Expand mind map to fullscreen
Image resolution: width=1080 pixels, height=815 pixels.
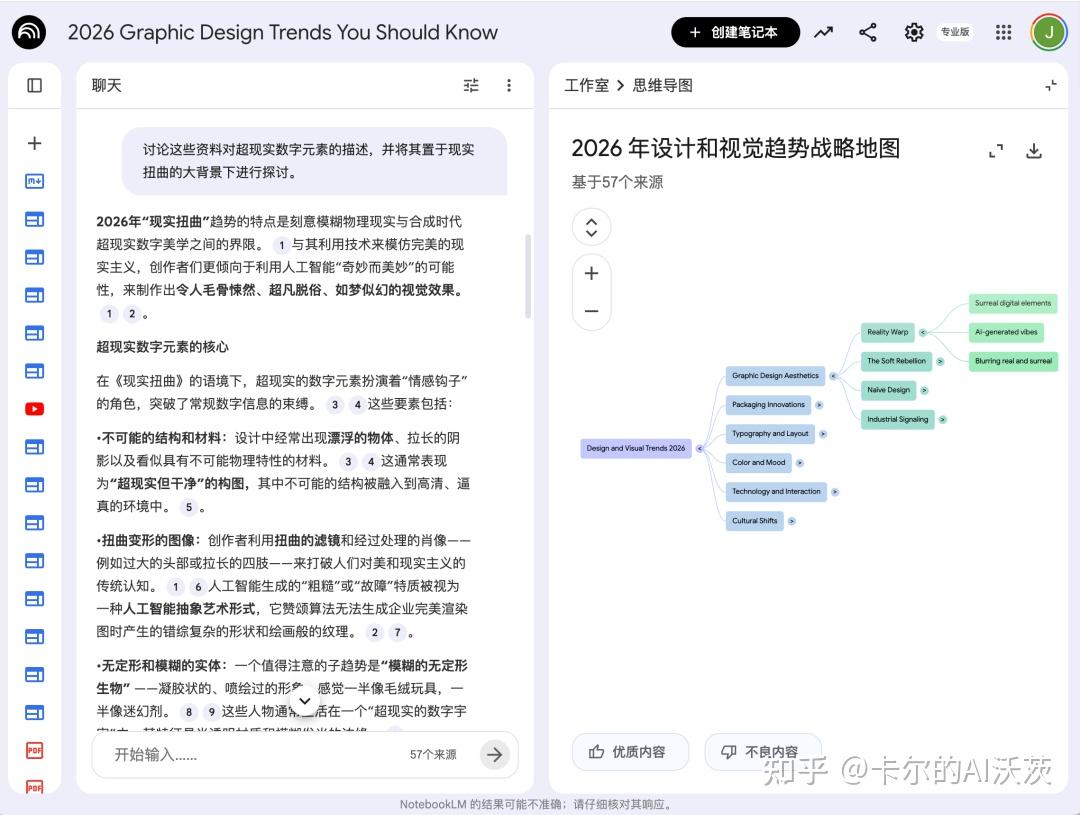tap(995, 151)
